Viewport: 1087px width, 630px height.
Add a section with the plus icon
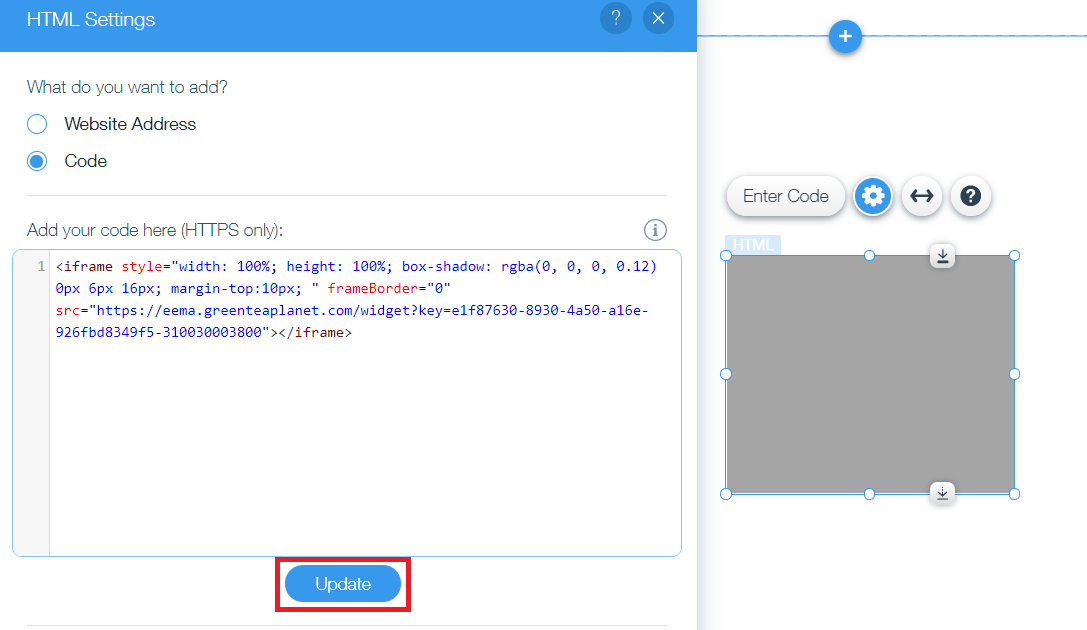point(845,36)
